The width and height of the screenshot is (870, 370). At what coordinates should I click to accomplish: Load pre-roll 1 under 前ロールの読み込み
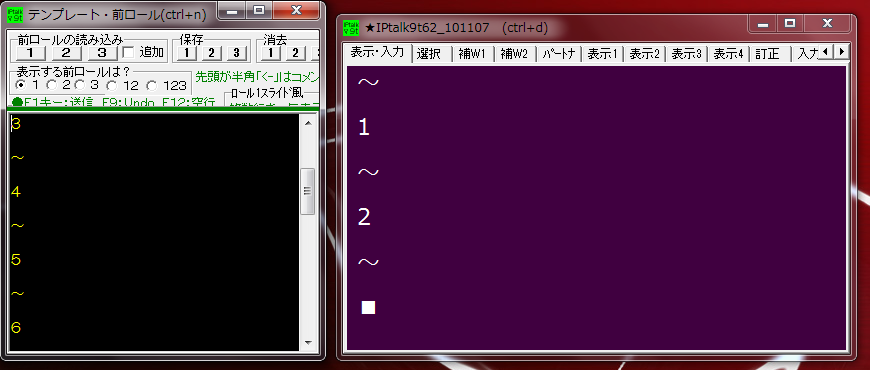tap(32, 53)
